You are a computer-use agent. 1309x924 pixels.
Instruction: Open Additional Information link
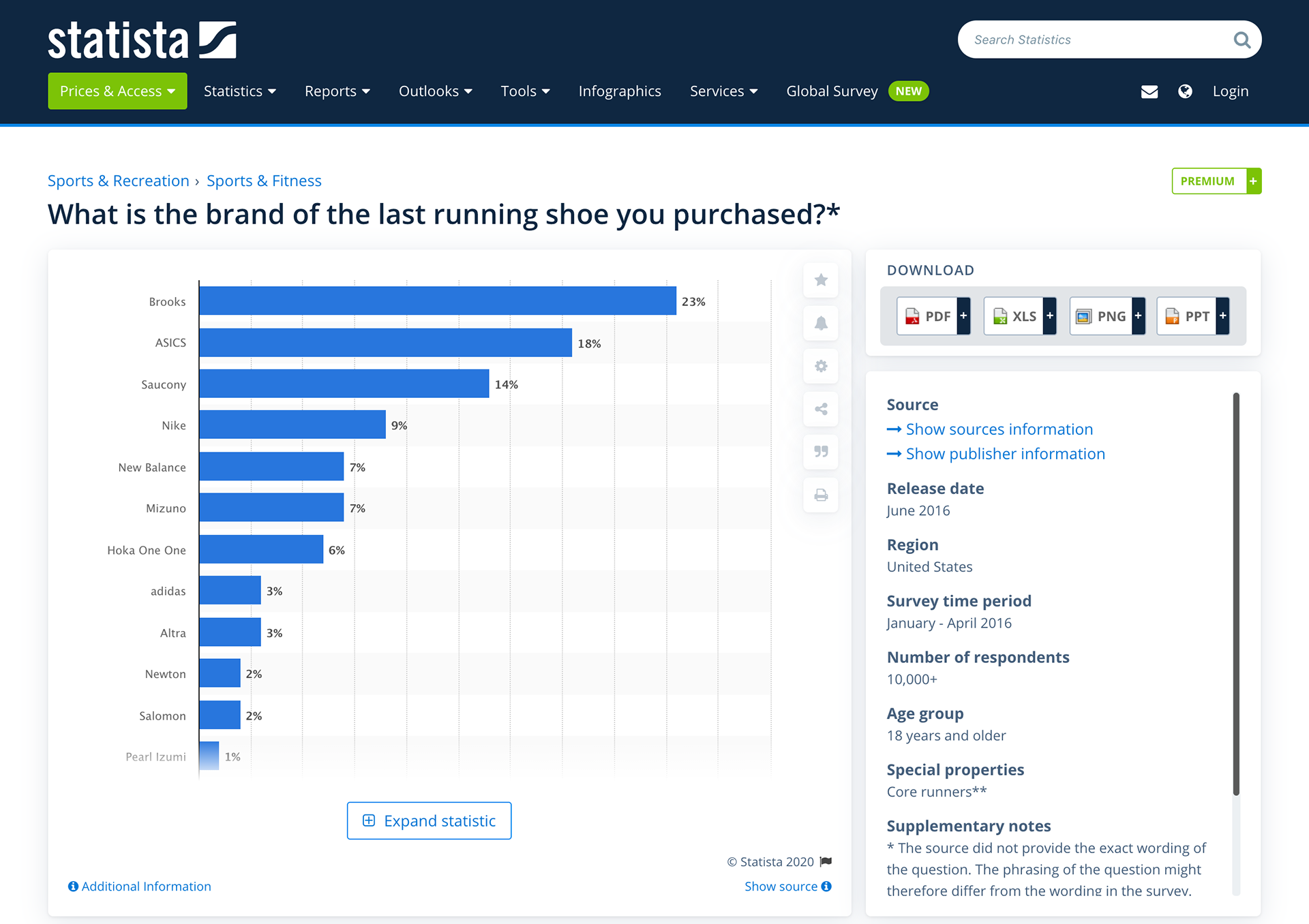[140, 887]
